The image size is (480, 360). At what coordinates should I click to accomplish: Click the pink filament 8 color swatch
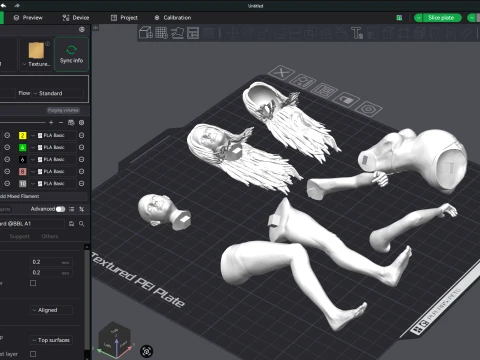22,171
